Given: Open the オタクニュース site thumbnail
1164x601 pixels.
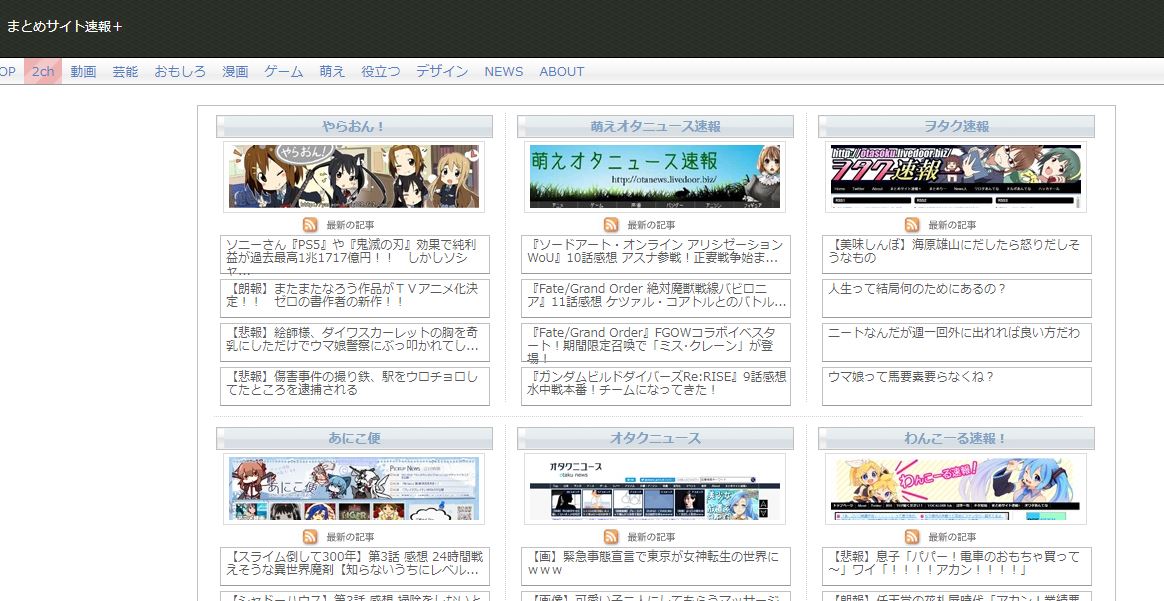Looking at the screenshot, I should (x=655, y=489).
